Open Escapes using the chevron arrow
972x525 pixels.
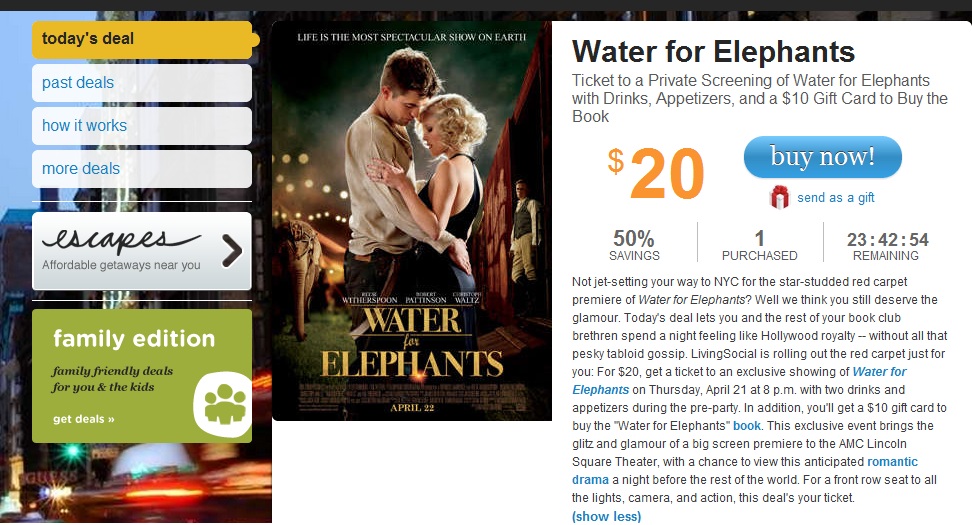231,250
